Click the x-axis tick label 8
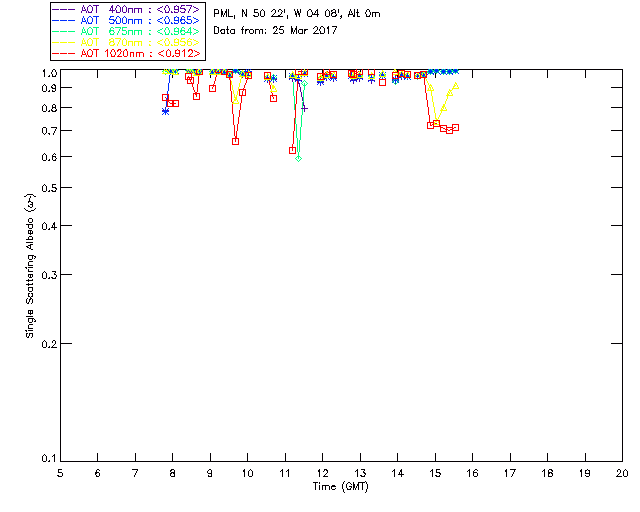This screenshot has width=640, height=512. click(x=172, y=473)
